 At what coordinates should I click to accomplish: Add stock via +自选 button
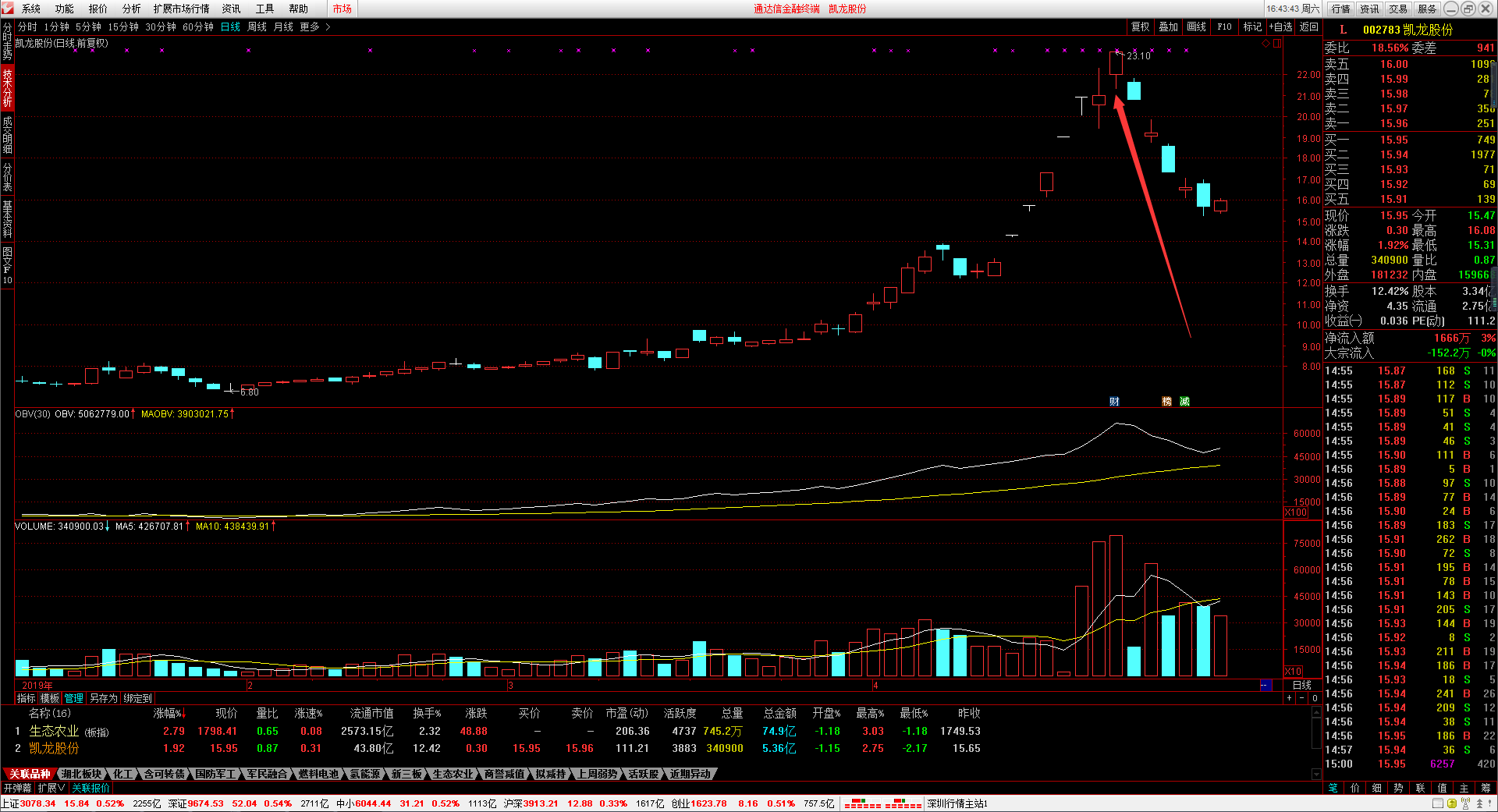1280,27
